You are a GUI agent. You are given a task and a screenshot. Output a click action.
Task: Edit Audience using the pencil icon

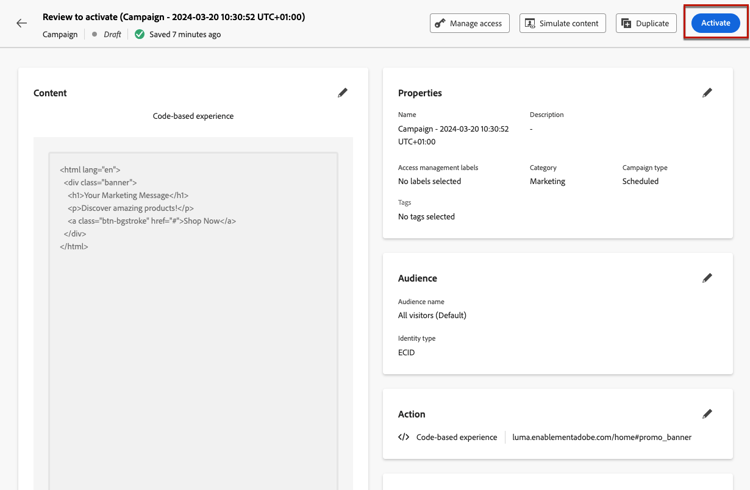point(707,278)
